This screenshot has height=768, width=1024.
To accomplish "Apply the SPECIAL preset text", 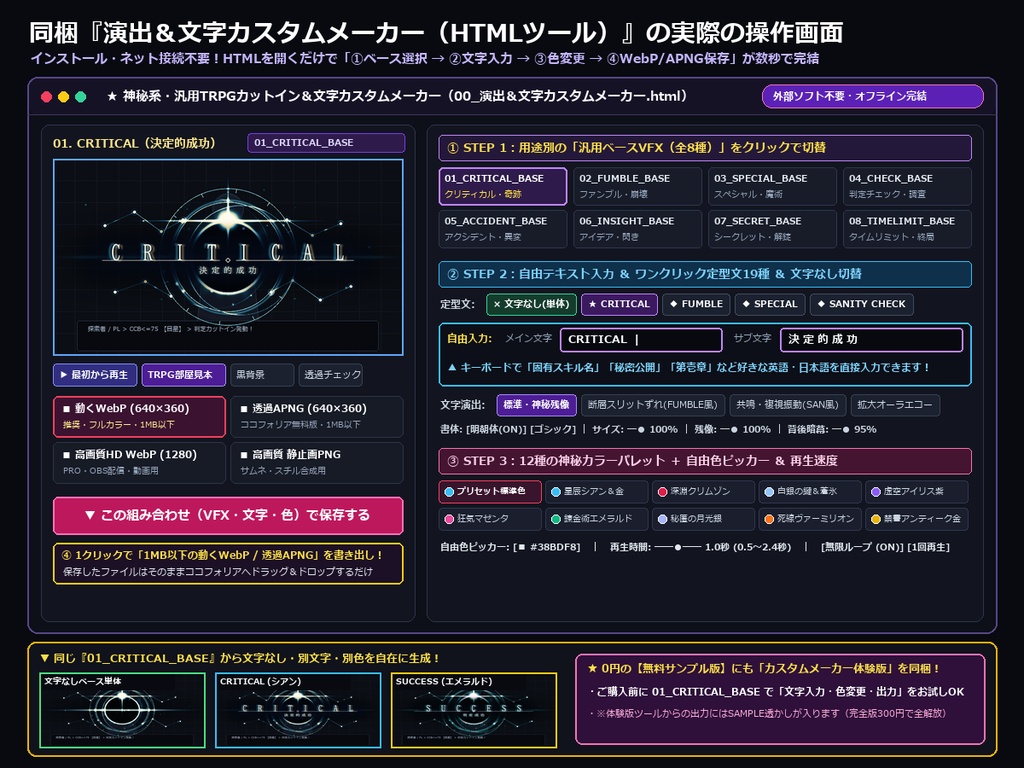I will point(770,304).
